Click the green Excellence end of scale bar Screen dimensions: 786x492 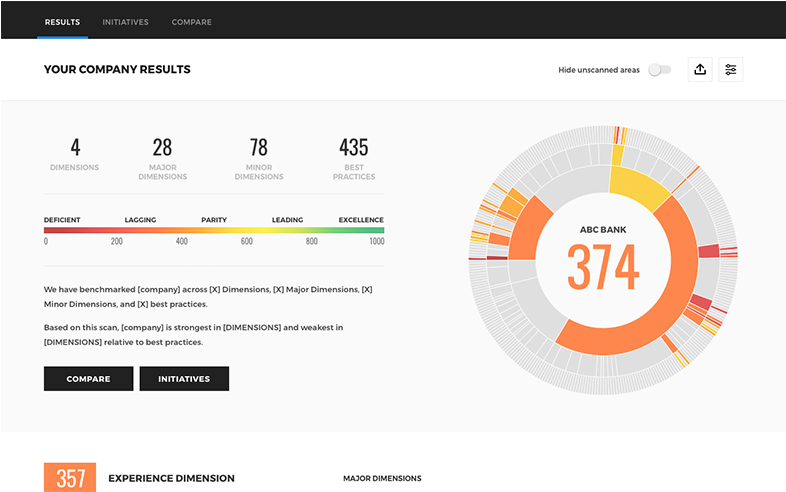point(370,230)
